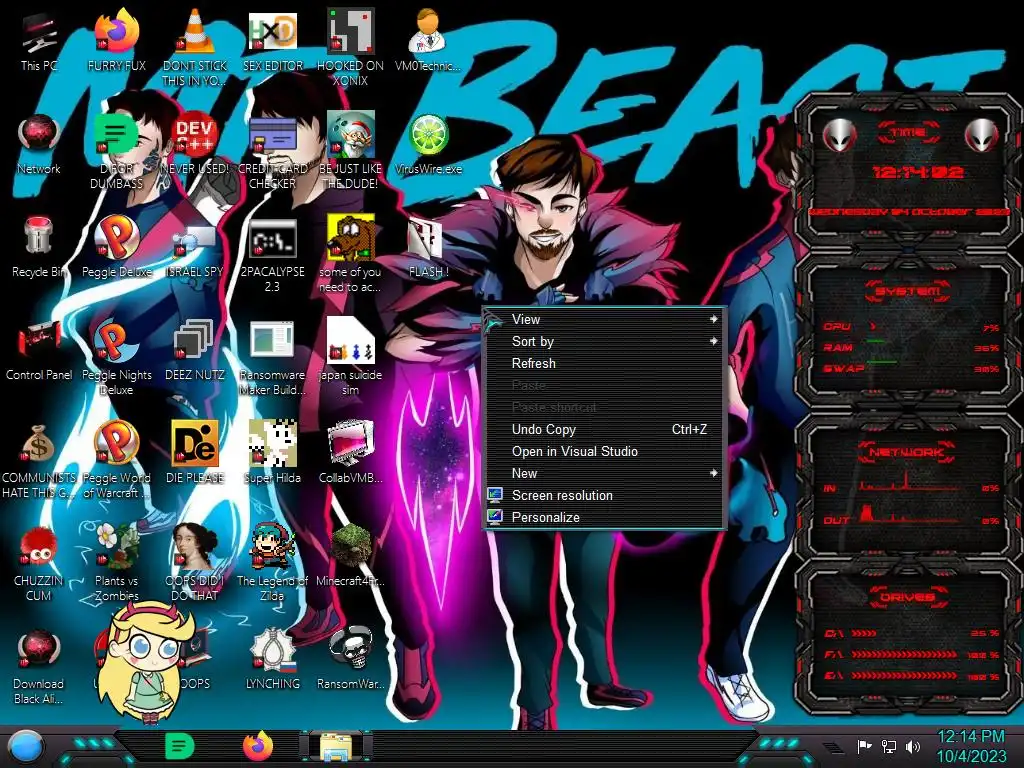This screenshot has width=1024, height=768.
Task: Launch Firefox from the taskbar
Action: point(259,746)
